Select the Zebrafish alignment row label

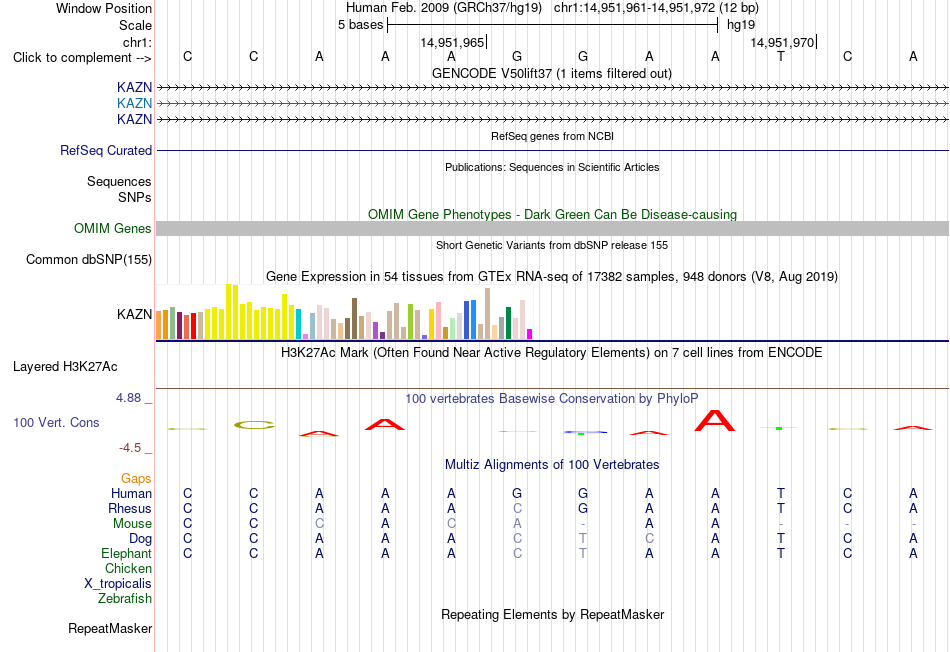(125, 599)
